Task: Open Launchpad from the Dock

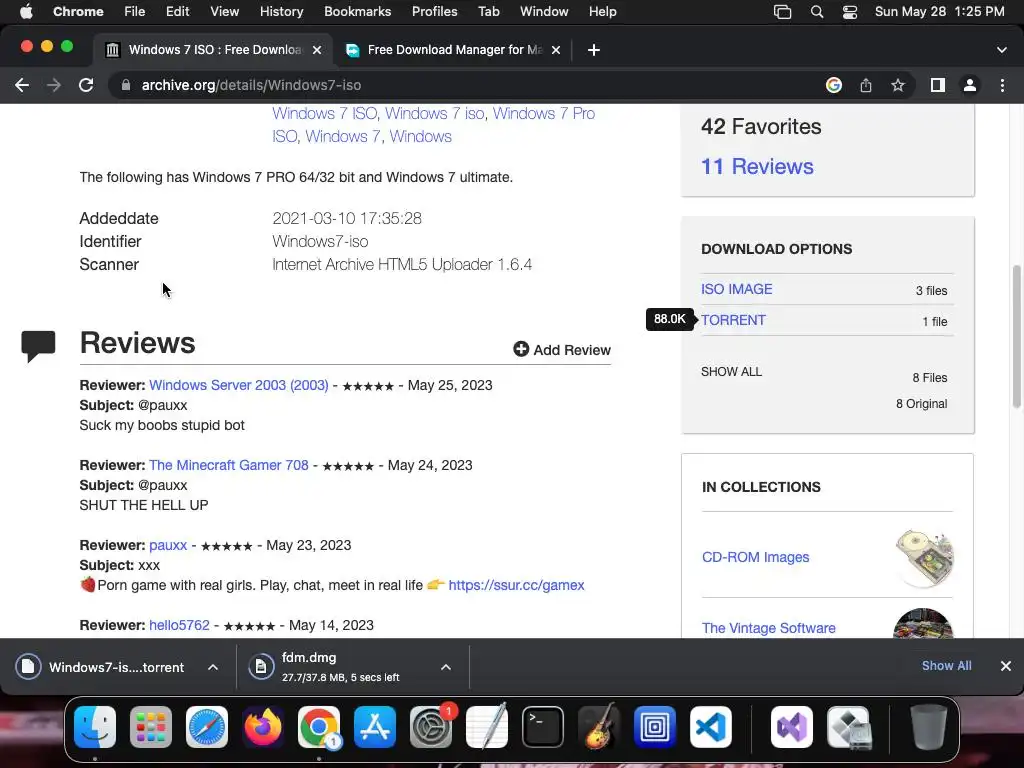Action: tap(151, 726)
